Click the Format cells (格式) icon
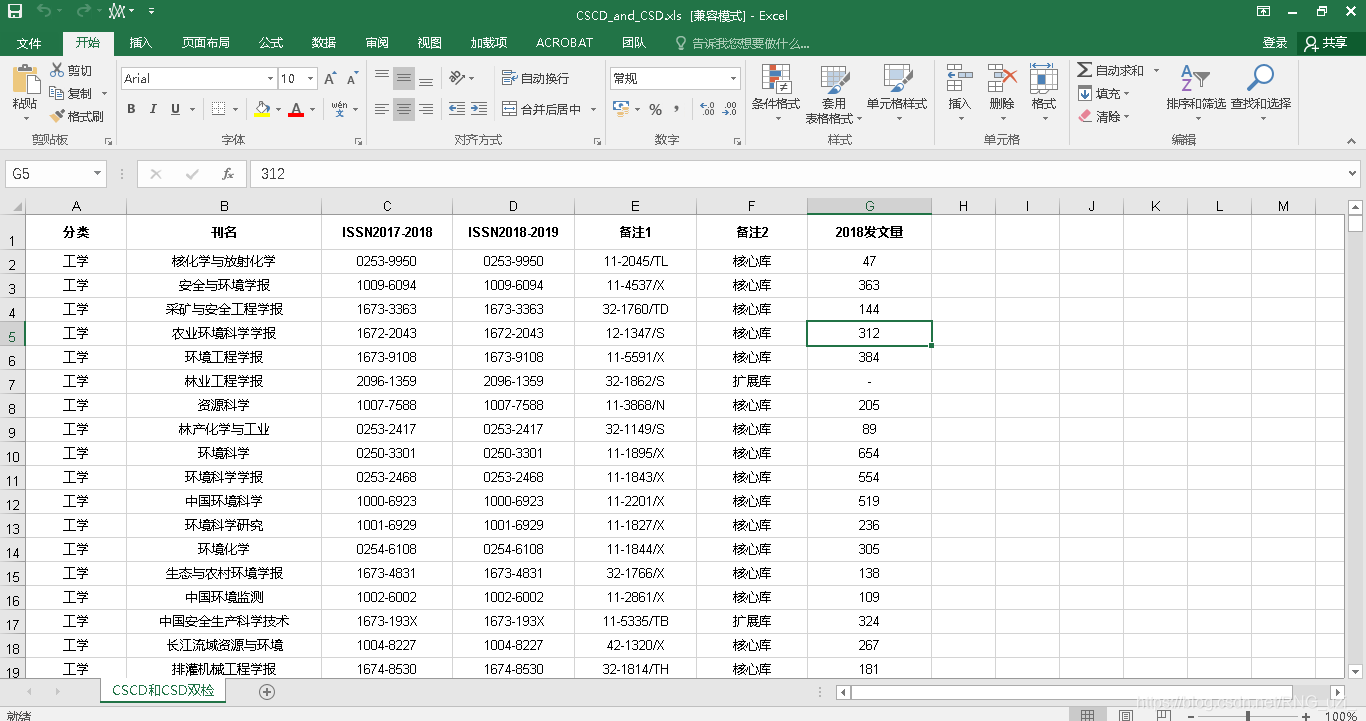 coord(1044,79)
